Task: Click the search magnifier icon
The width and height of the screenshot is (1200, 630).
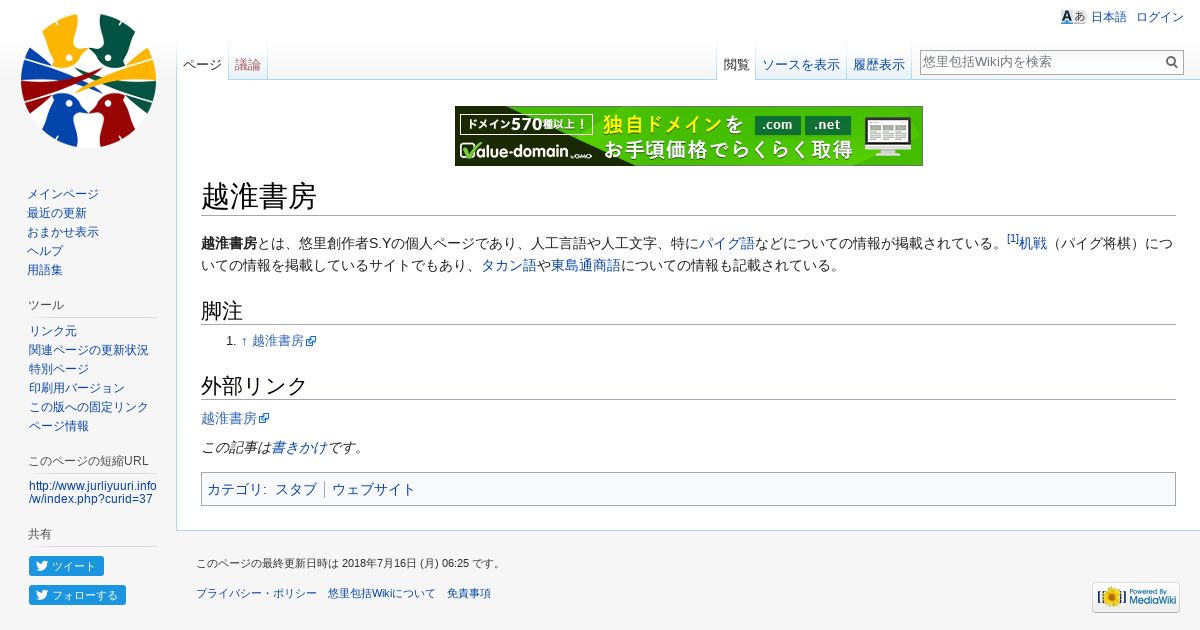Action: [x=1172, y=62]
